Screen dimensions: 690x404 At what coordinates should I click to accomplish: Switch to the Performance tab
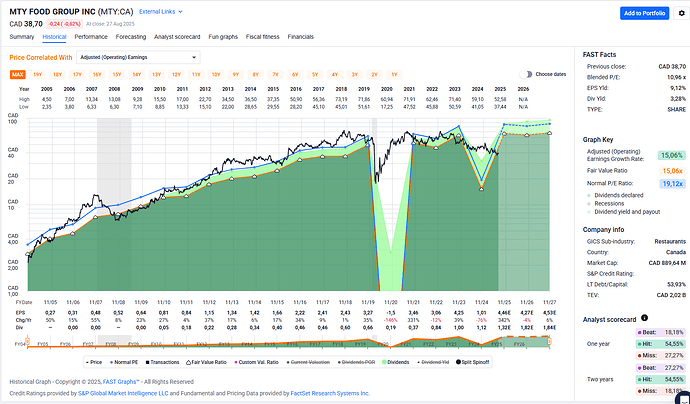point(91,37)
